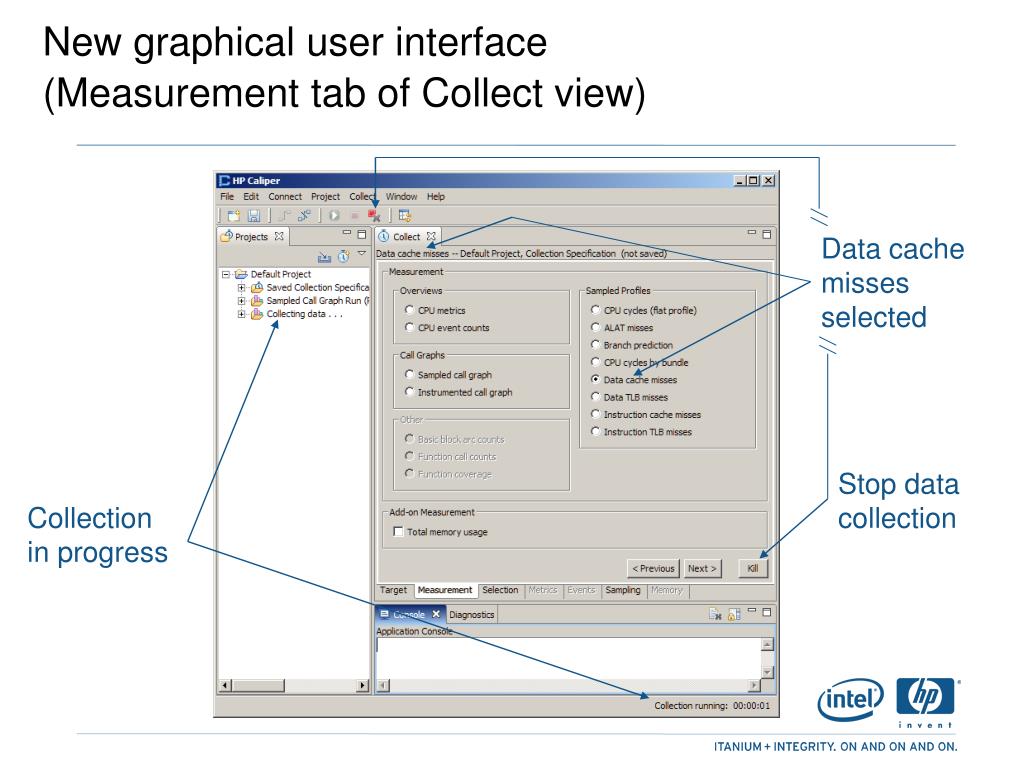Click the Next > button

coord(702,569)
